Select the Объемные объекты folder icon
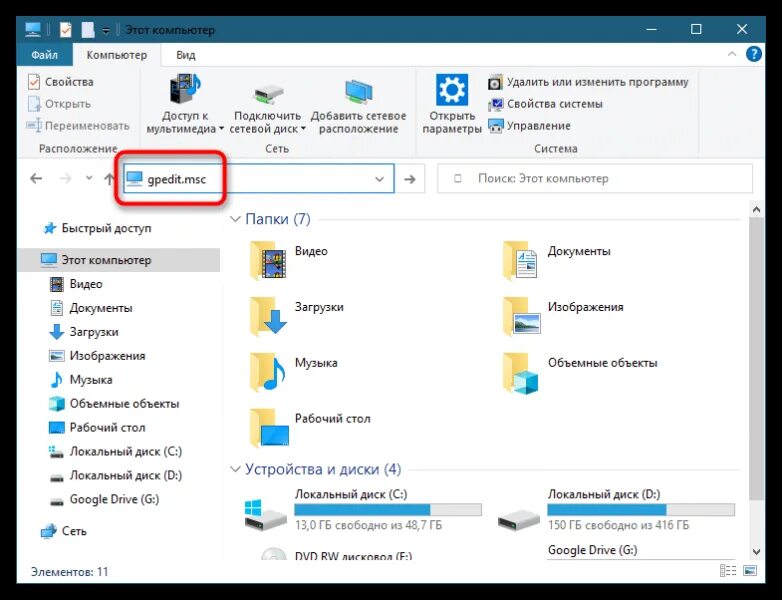 pyautogui.click(x=521, y=372)
